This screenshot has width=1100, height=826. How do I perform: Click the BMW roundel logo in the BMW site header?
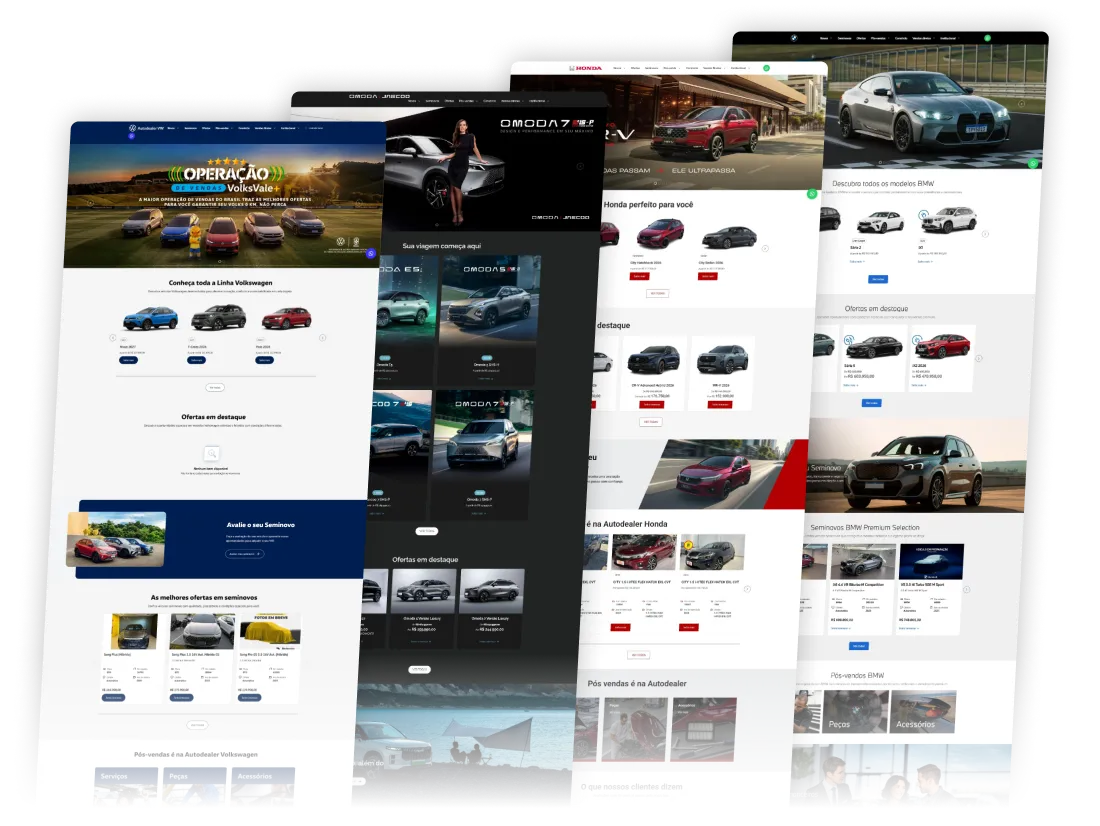[793, 38]
